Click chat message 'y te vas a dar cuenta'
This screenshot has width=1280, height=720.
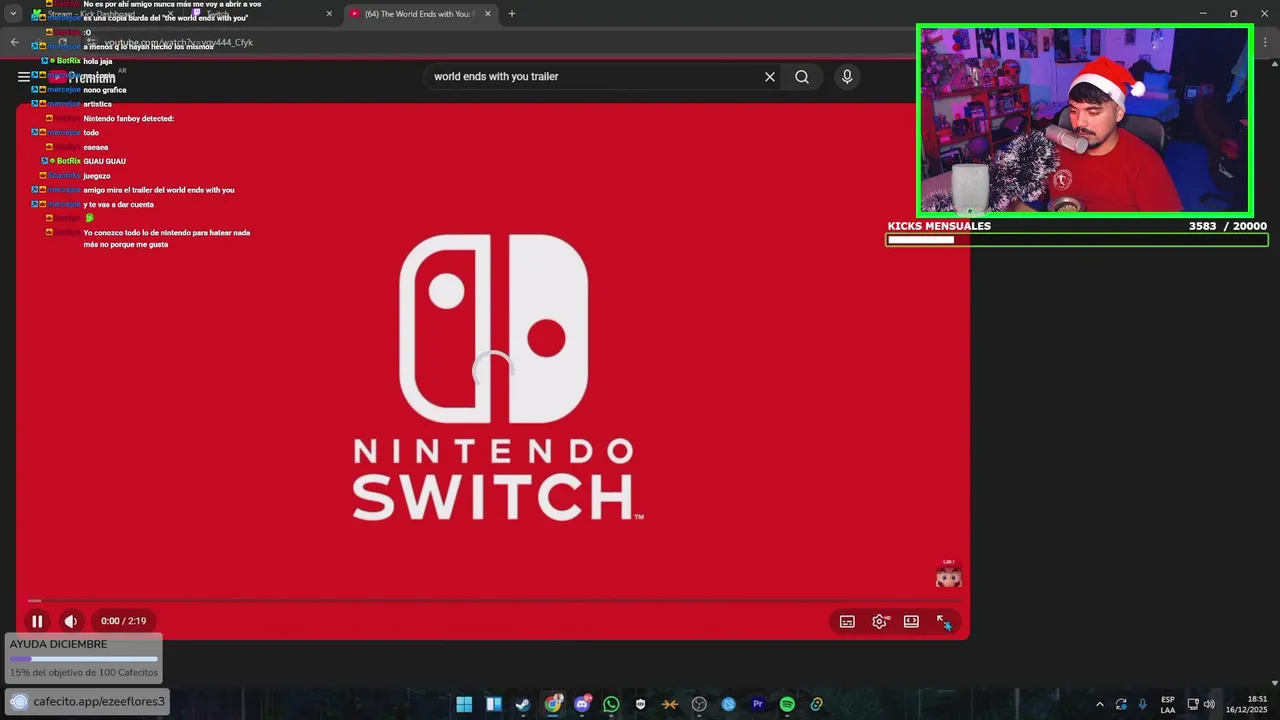(x=119, y=204)
